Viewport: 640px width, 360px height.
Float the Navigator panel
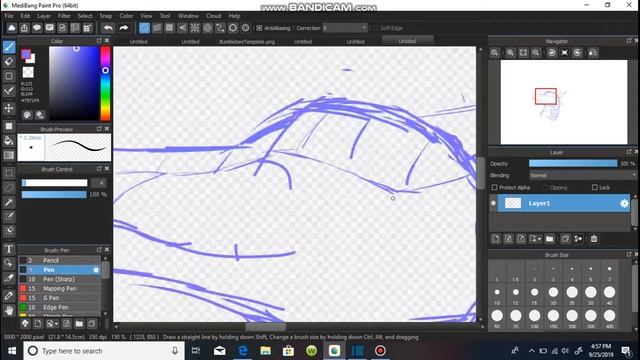click(x=629, y=41)
